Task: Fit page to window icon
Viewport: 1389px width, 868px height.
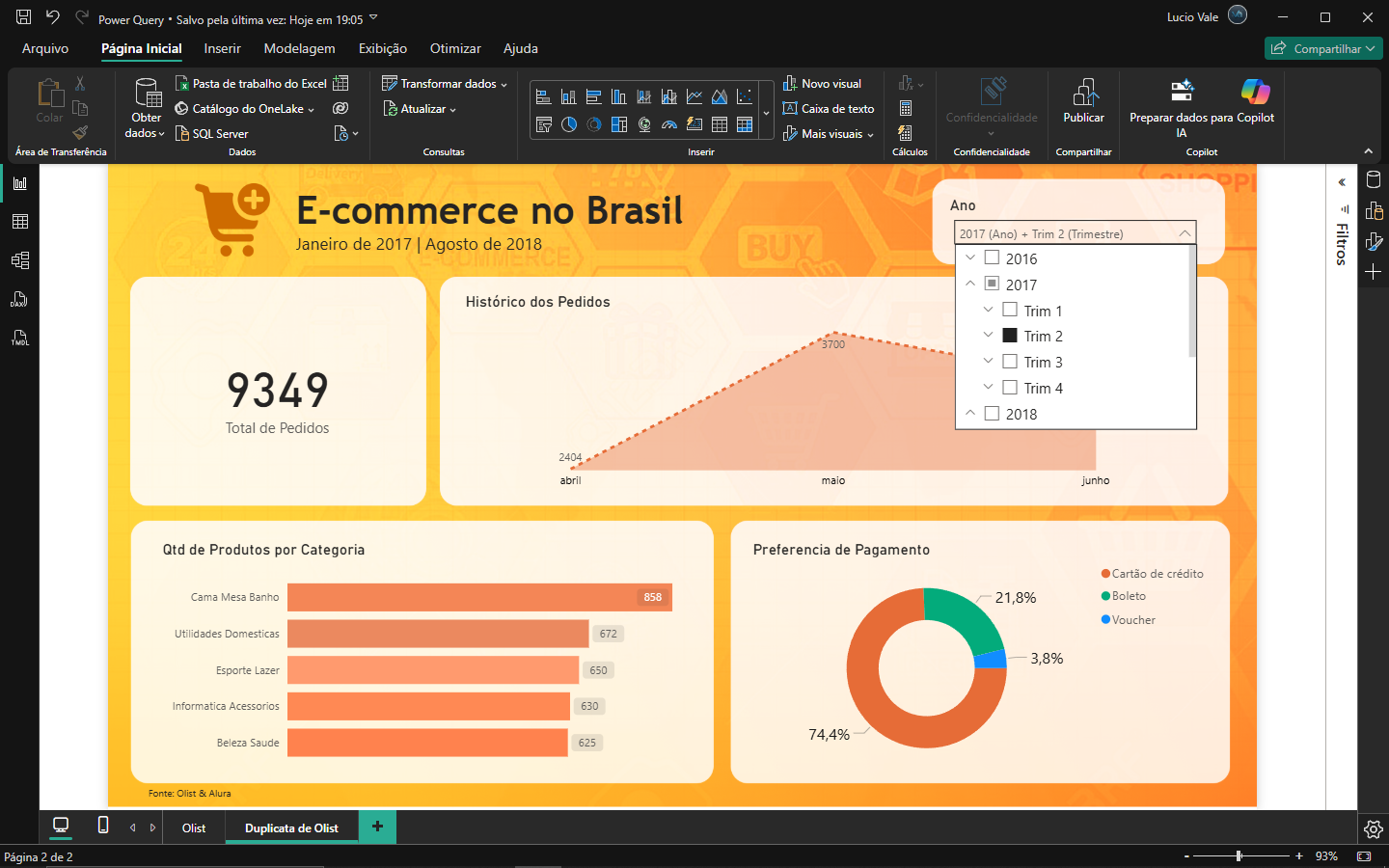Action: point(1364,856)
